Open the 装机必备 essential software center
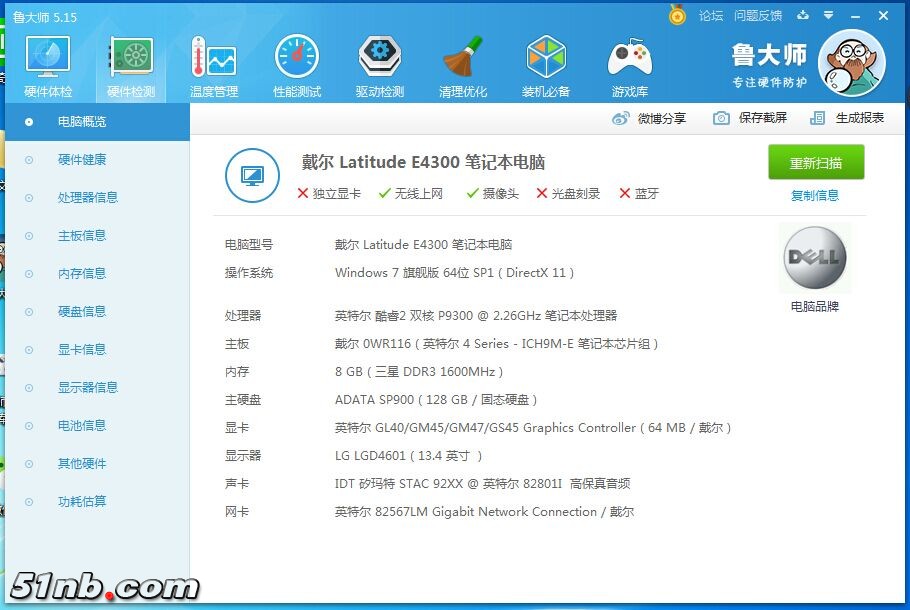Image resolution: width=910 pixels, height=610 pixels. (546, 63)
